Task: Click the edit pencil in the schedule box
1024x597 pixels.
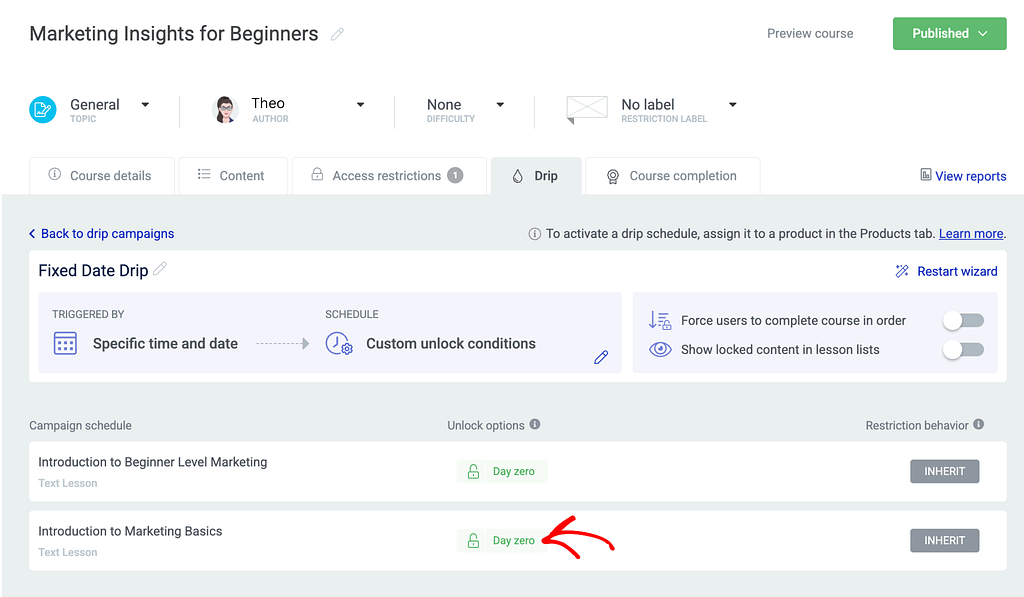Action: pos(600,357)
